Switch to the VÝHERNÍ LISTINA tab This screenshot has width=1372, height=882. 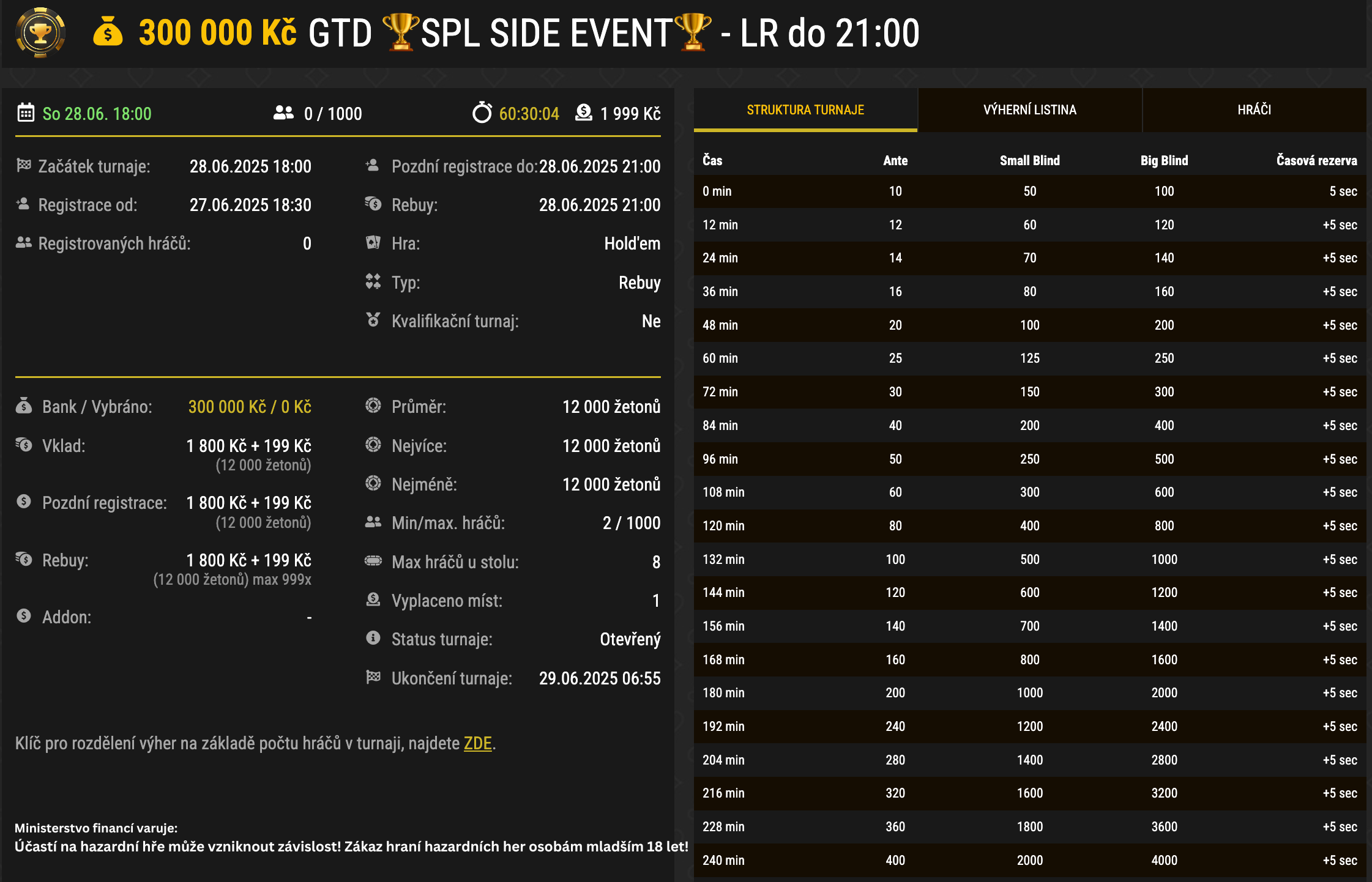[1030, 110]
